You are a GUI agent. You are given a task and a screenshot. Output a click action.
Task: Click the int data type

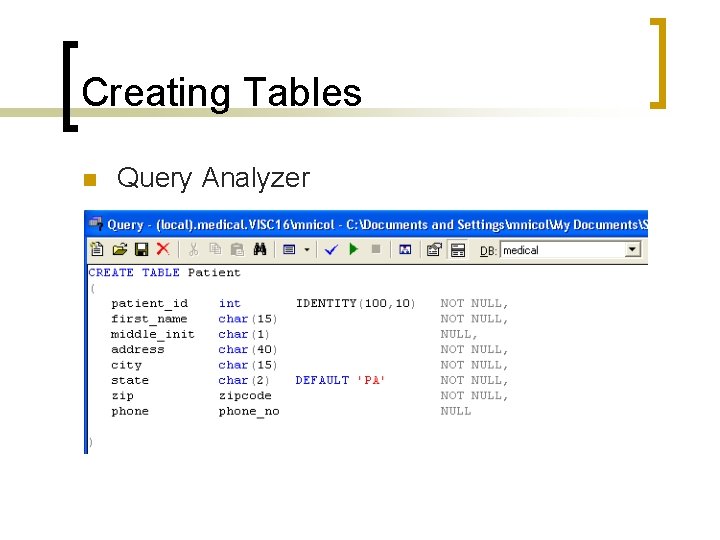click(230, 304)
